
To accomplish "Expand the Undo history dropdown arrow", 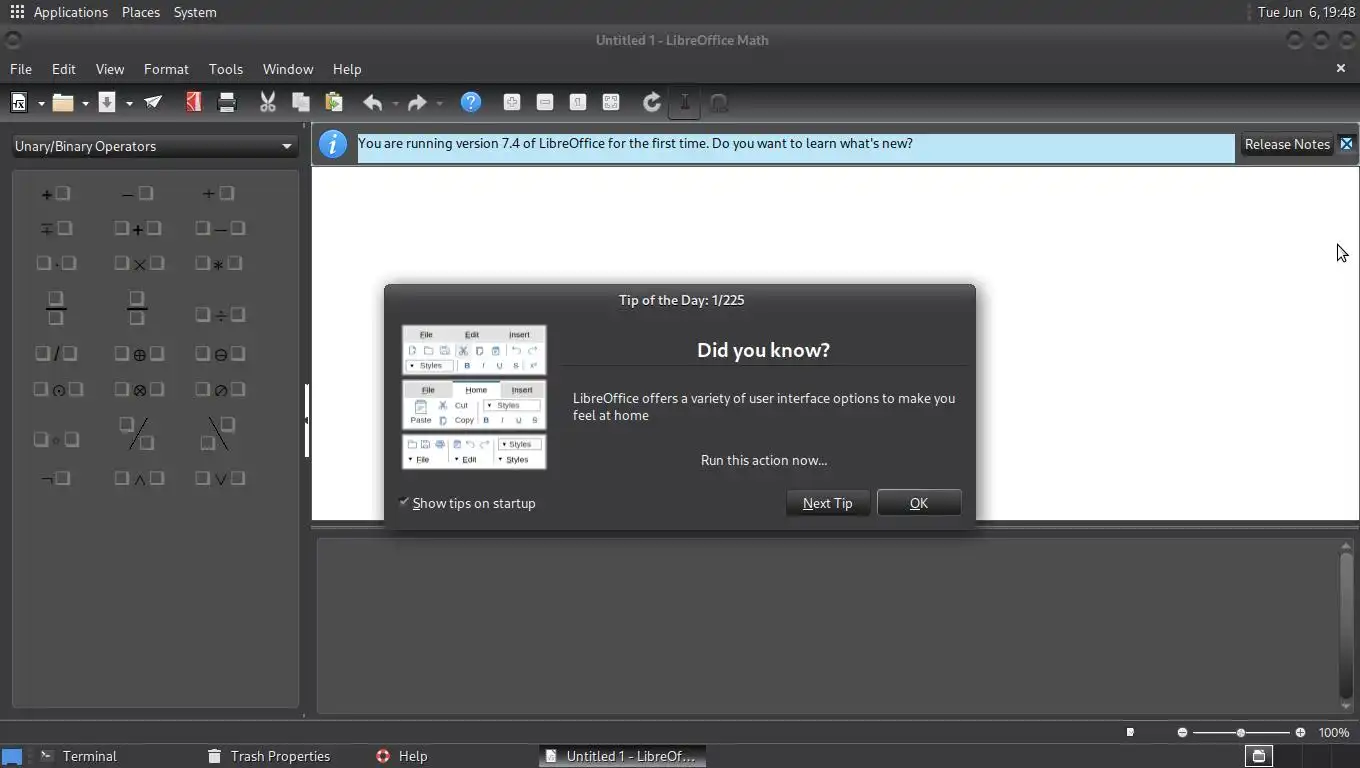I will click(x=395, y=103).
